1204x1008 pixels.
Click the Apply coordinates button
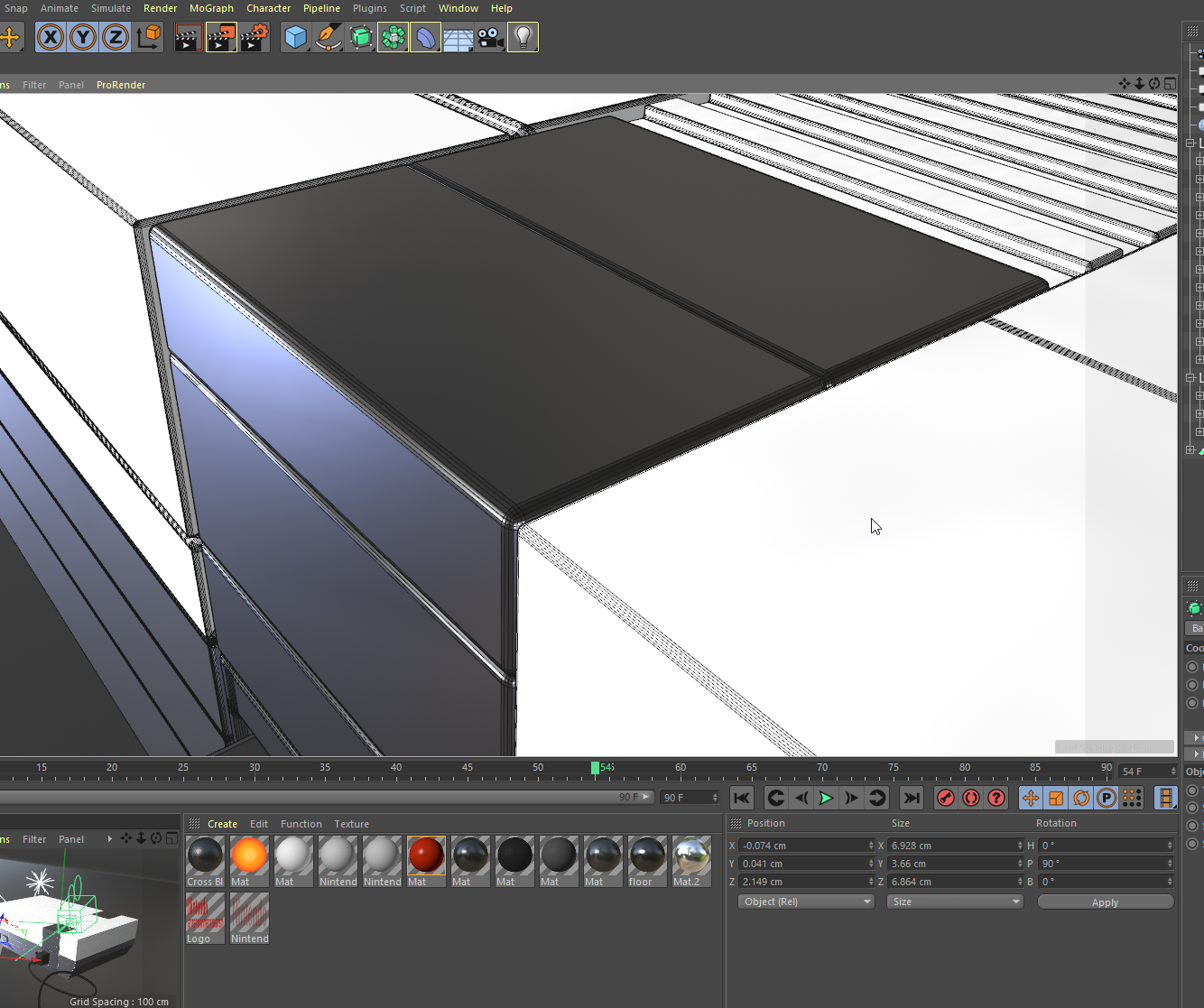pyautogui.click(x=1105, y=902)
